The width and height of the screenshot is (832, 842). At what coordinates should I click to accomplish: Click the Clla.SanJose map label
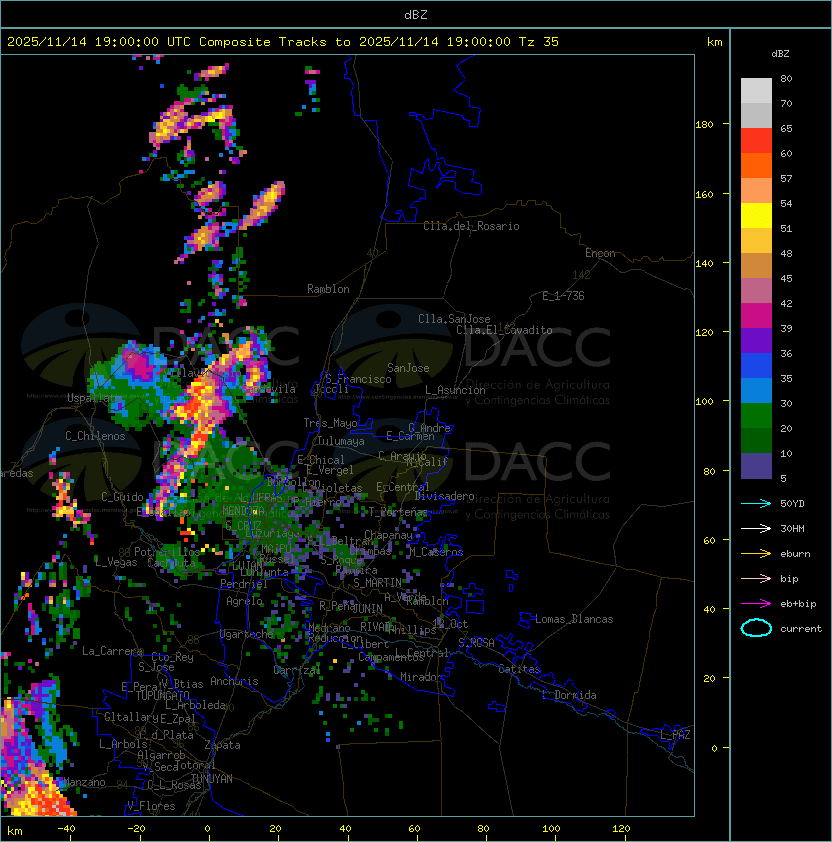pyautogui.click(x=454, y=319)
